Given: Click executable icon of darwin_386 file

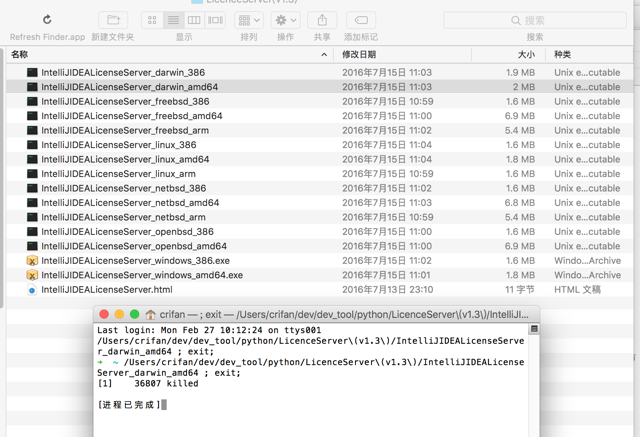Looking at the screenshot, I should (32, 73).
